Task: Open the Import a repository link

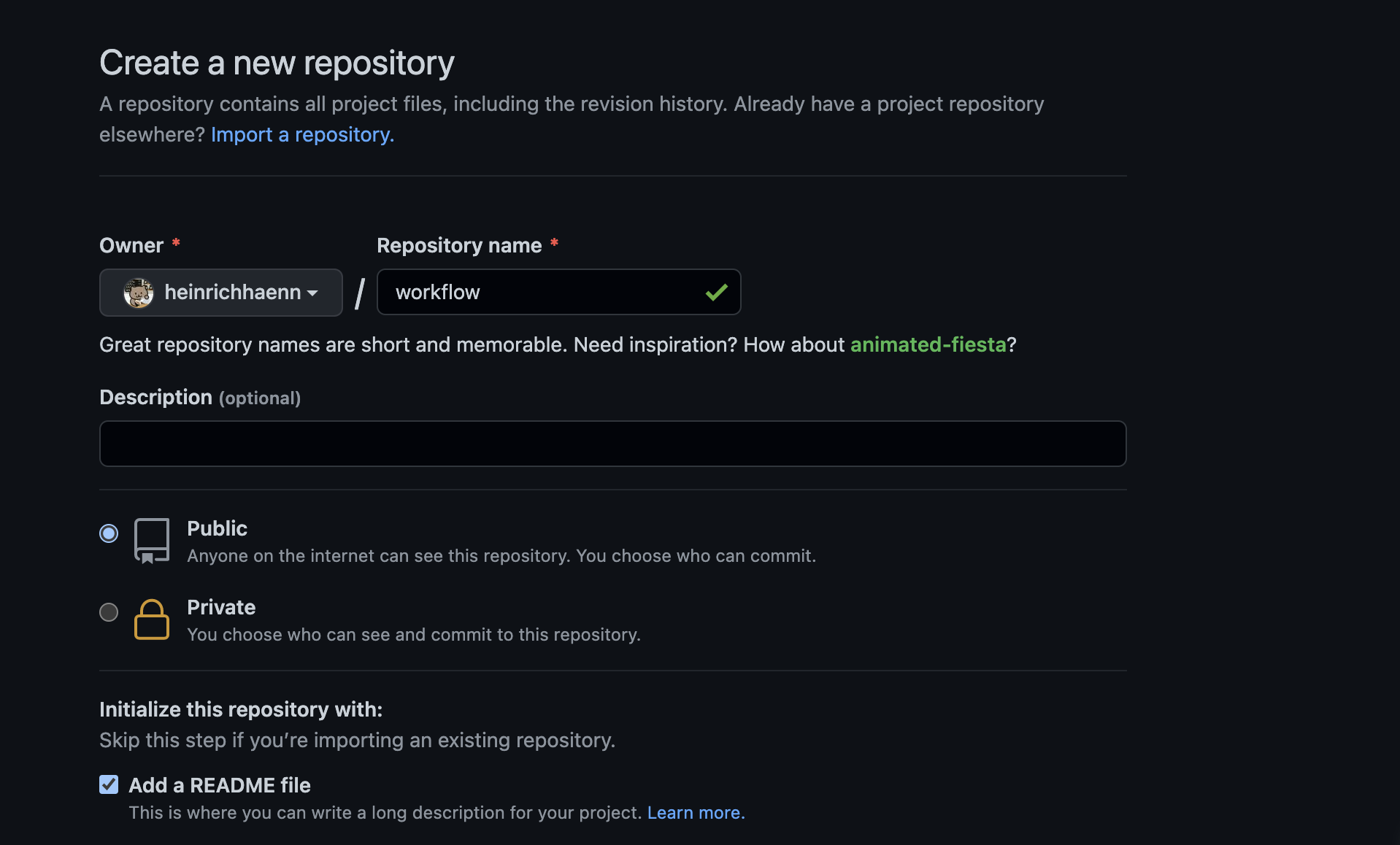Action: click(x=302, y=134)
